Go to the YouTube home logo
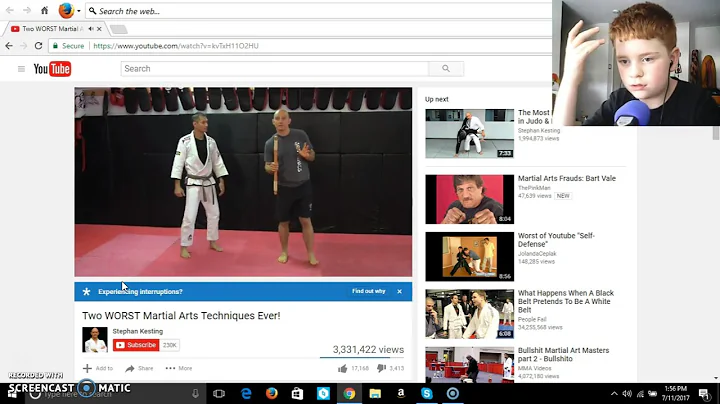The image size is (720, 404). 52,69
